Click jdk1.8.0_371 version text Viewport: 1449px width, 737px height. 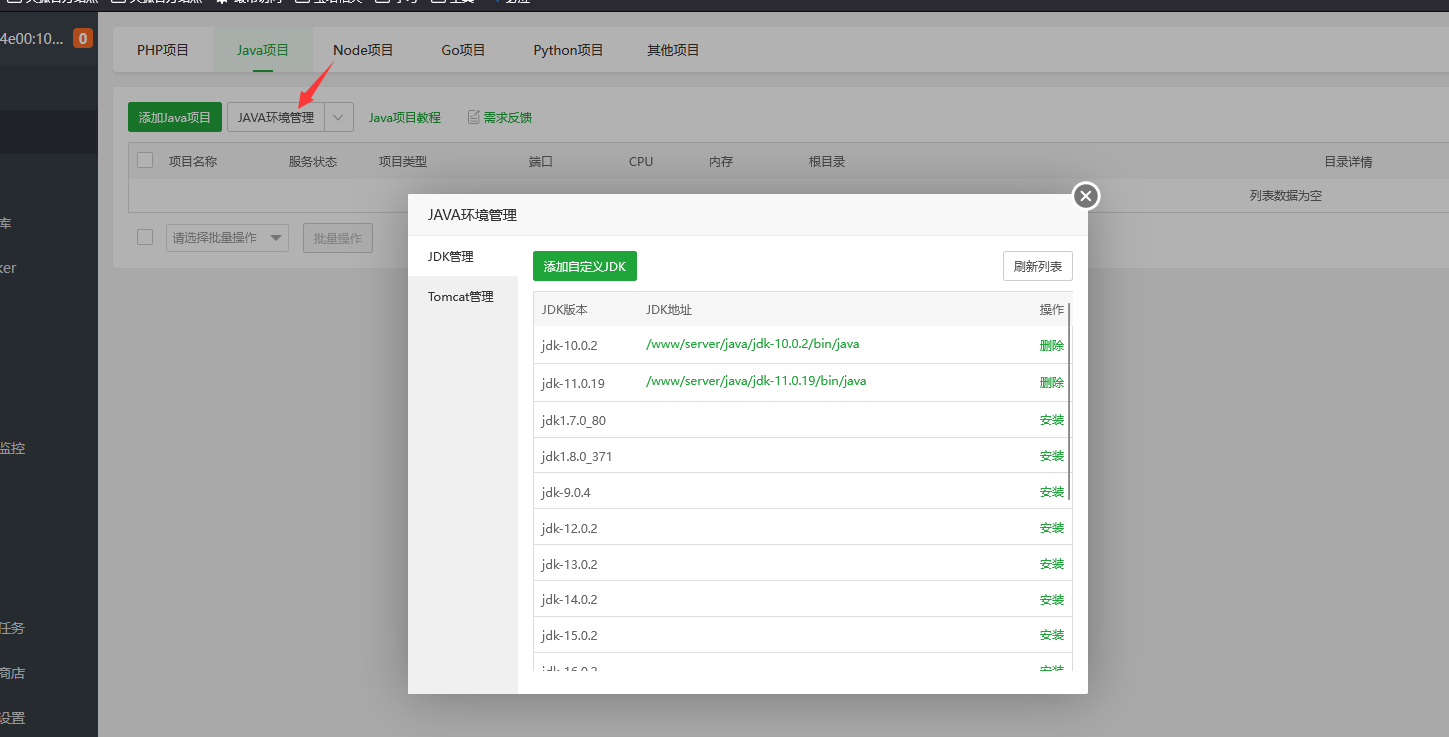577,457
